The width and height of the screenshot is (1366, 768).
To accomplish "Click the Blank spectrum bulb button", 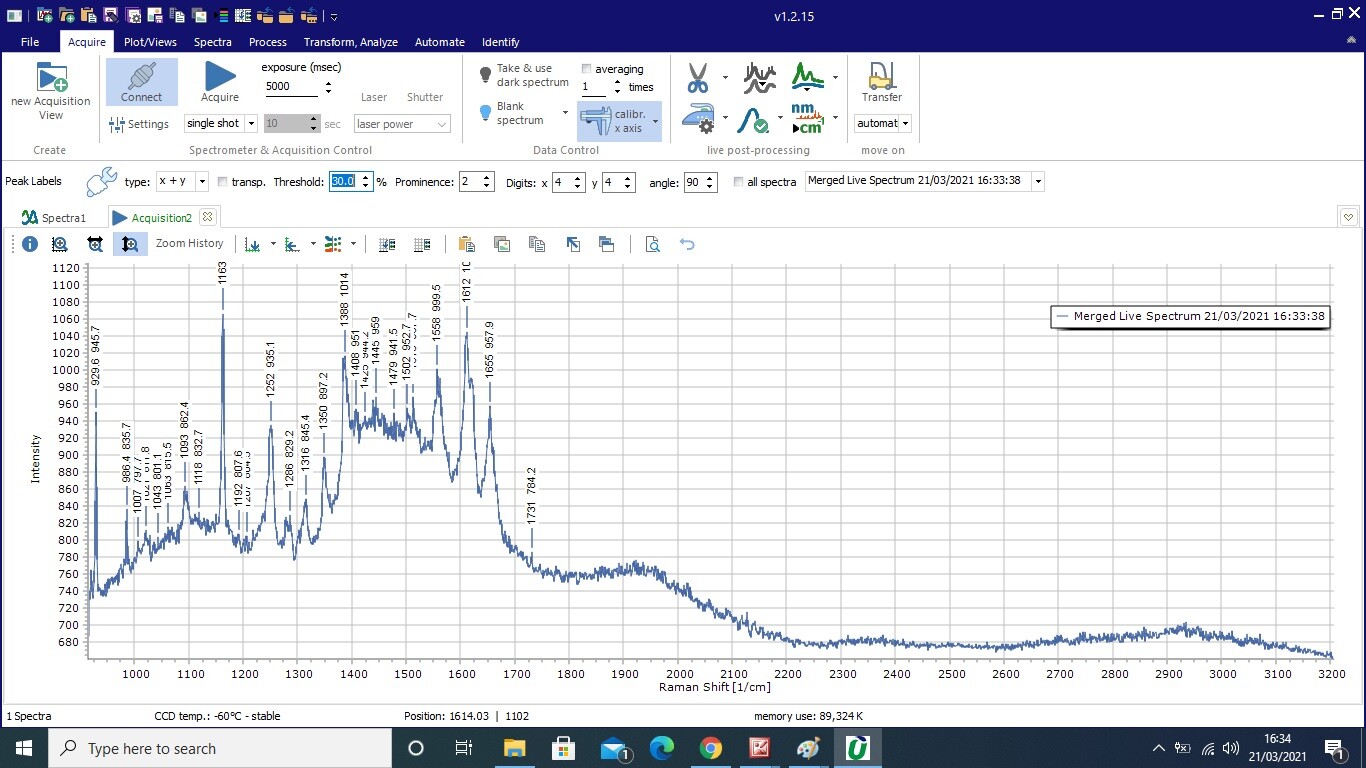I will 486,112.
